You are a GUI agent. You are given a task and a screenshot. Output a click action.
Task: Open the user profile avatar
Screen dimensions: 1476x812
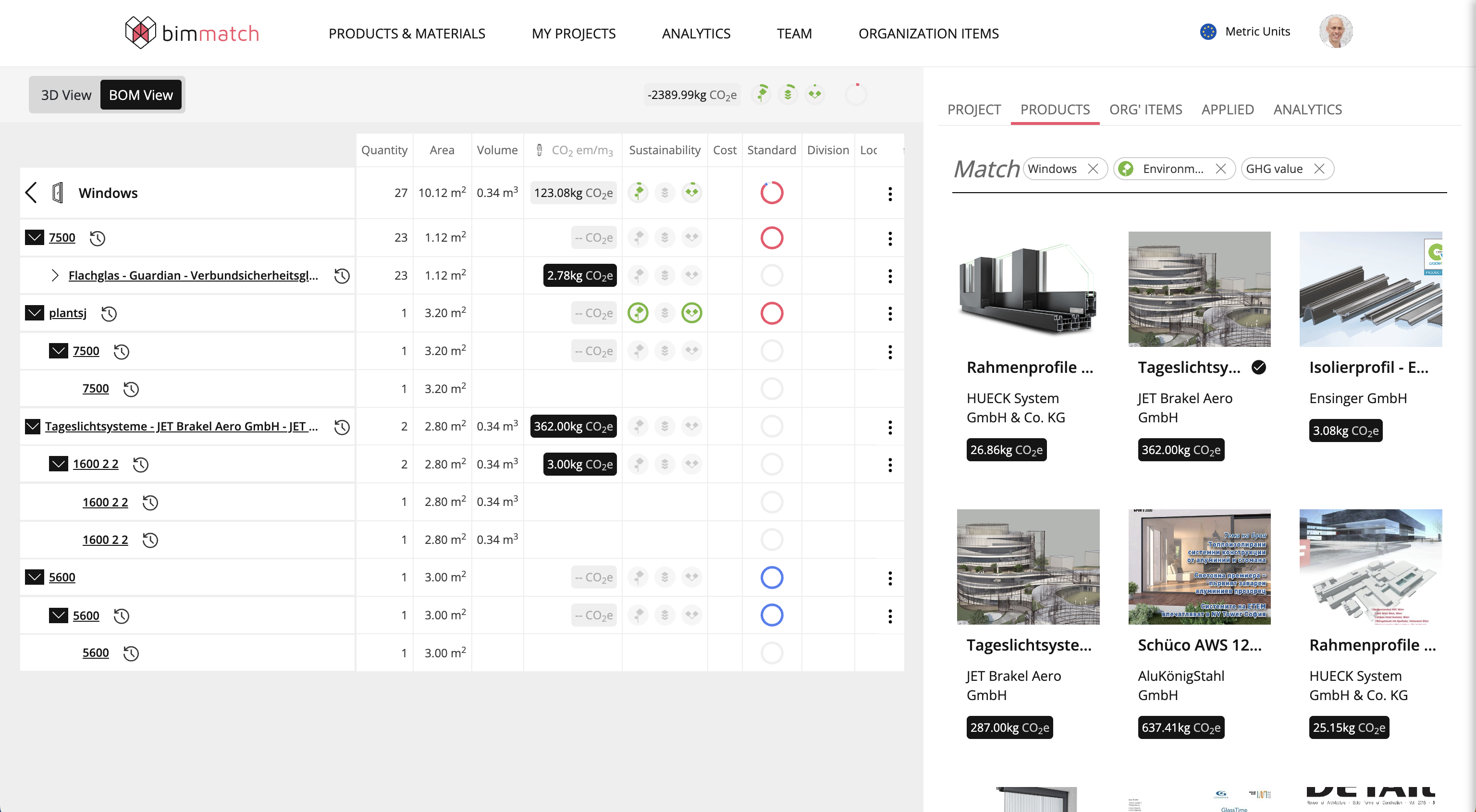[x=1335, y=32]
